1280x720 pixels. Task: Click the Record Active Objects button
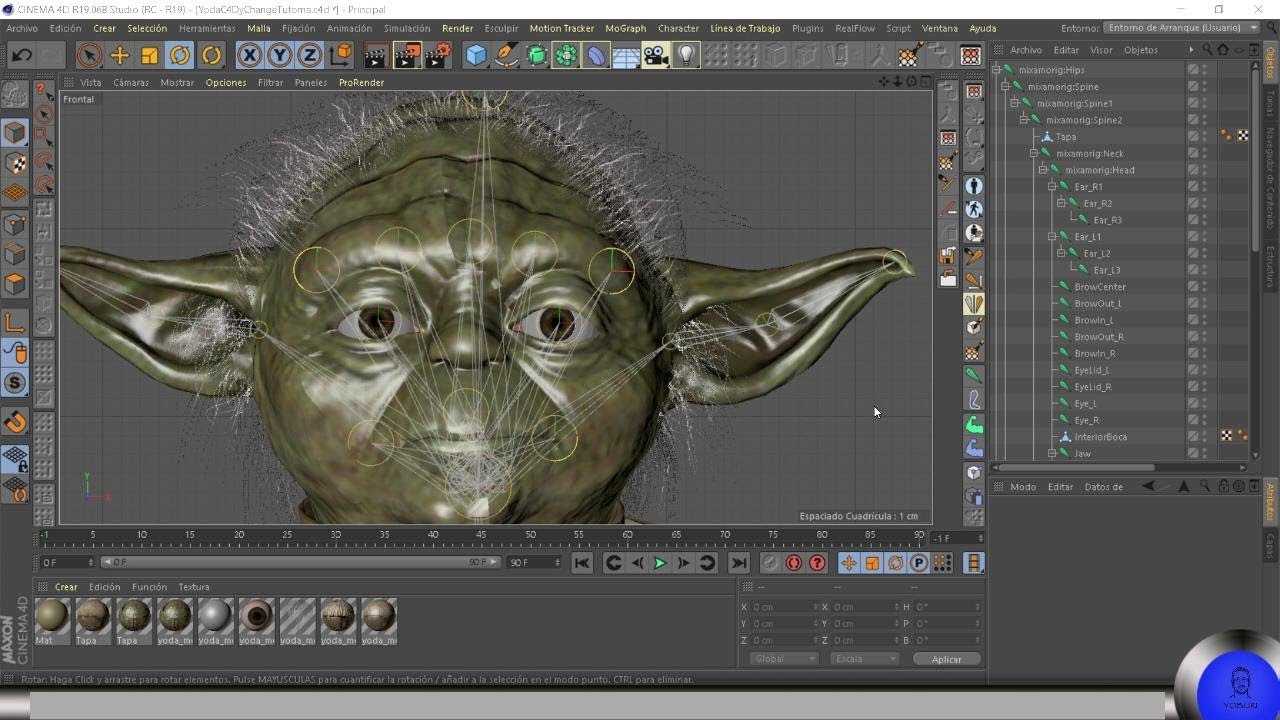point(770,563)
